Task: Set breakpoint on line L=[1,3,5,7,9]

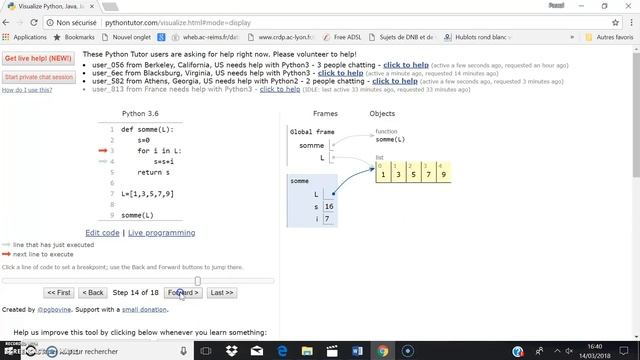Action: [147, 194]
